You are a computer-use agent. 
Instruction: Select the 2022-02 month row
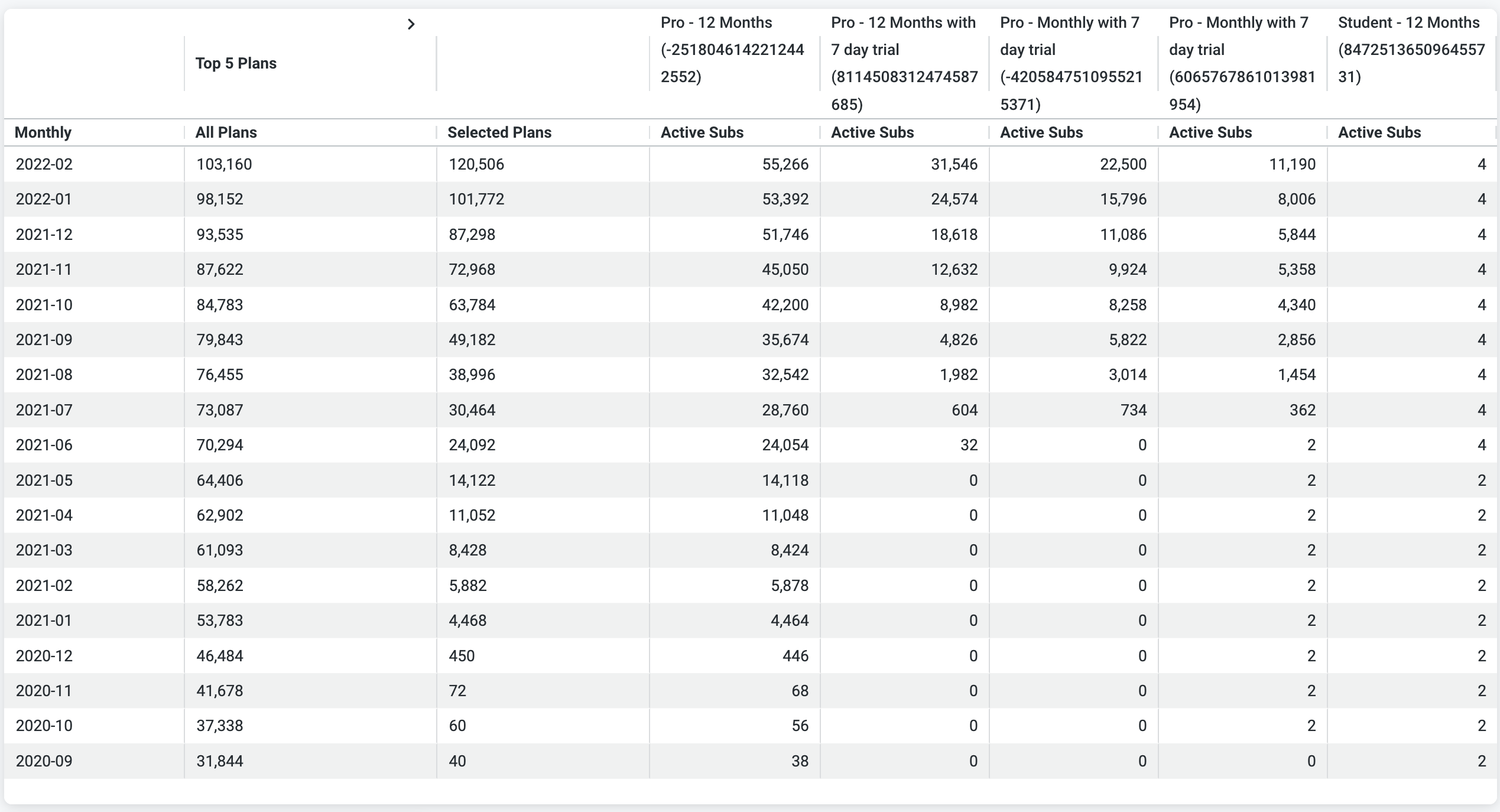point(44,164)
